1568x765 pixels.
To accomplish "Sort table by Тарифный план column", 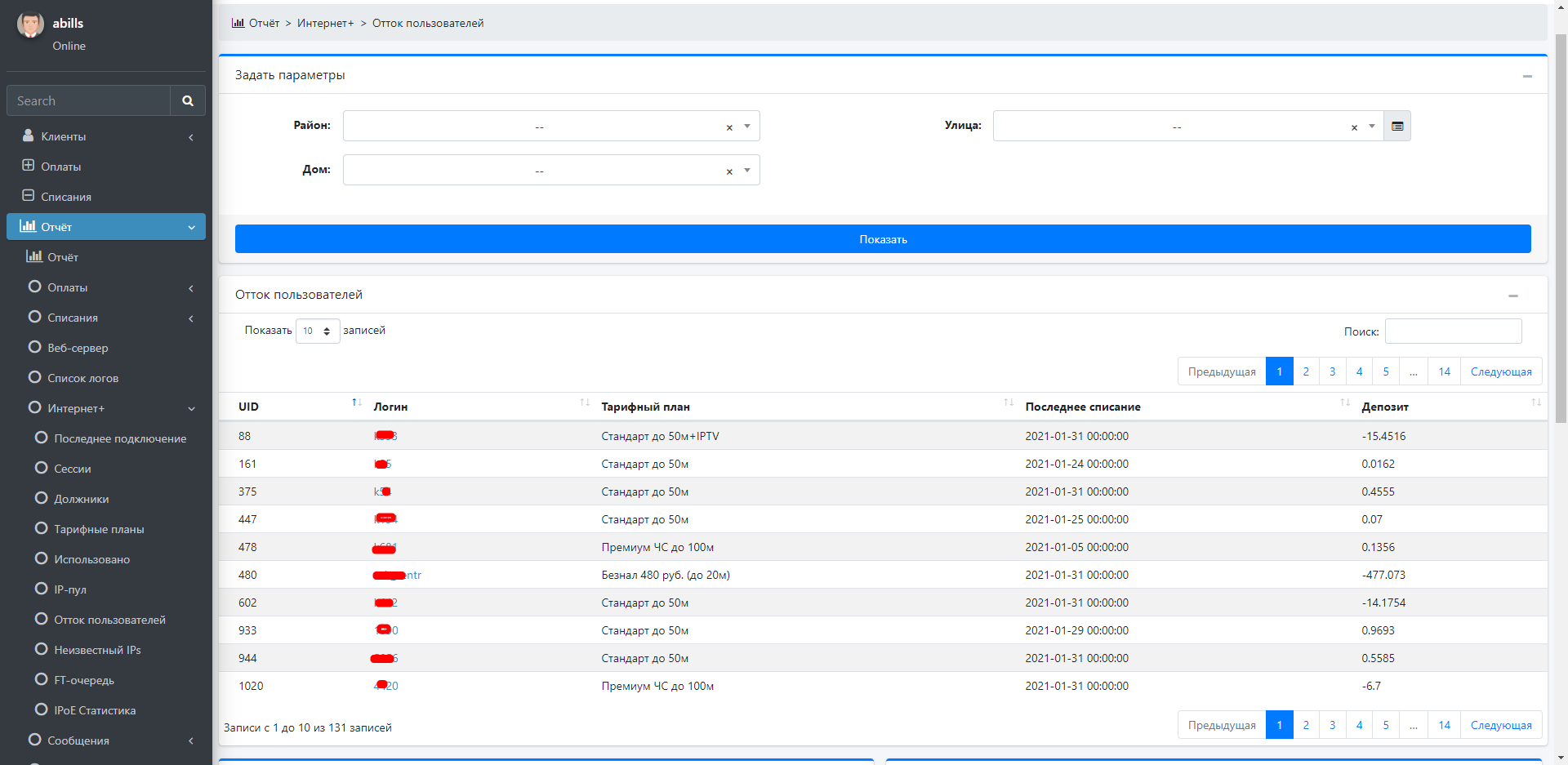I will coord(805,407).
